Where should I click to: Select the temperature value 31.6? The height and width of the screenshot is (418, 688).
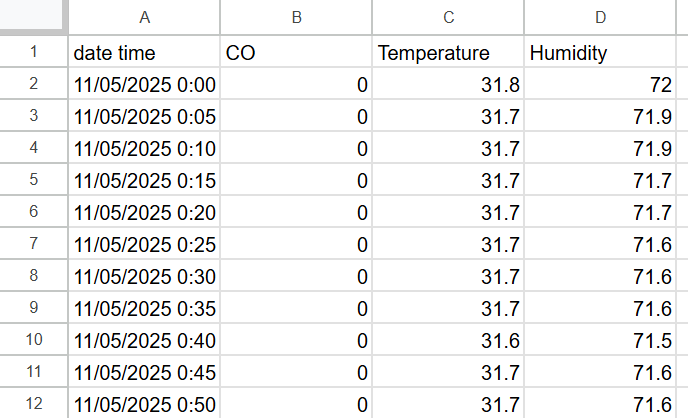pyautogui.click(x=448, y=341)
